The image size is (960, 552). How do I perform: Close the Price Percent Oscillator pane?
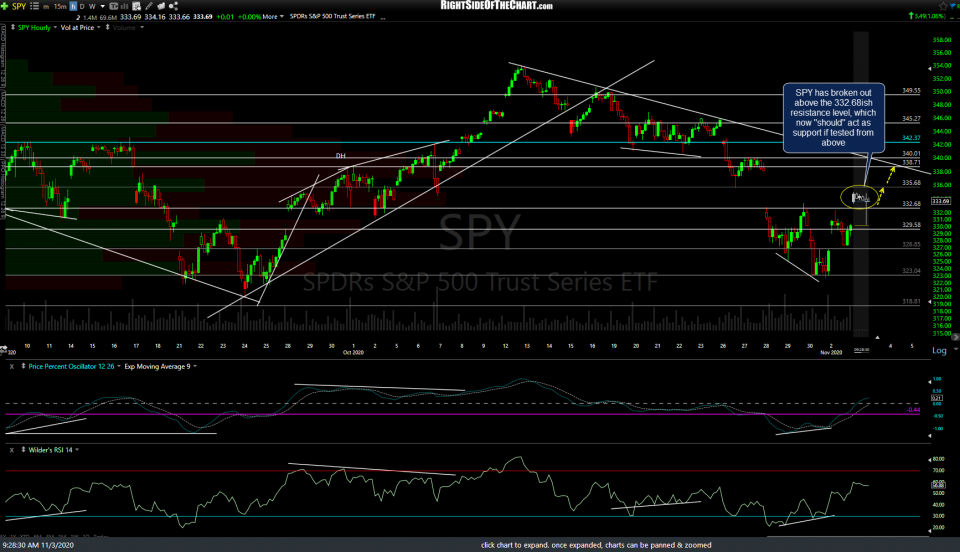[11, 367]
